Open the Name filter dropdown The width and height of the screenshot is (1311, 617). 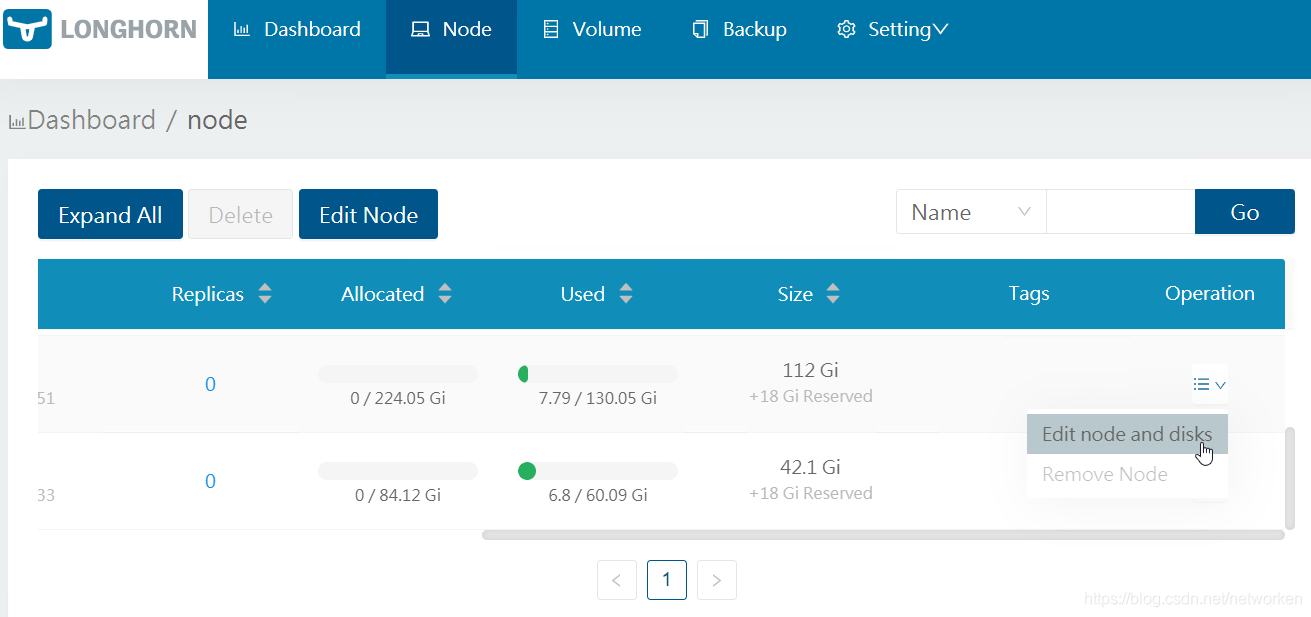coord(970,212)
